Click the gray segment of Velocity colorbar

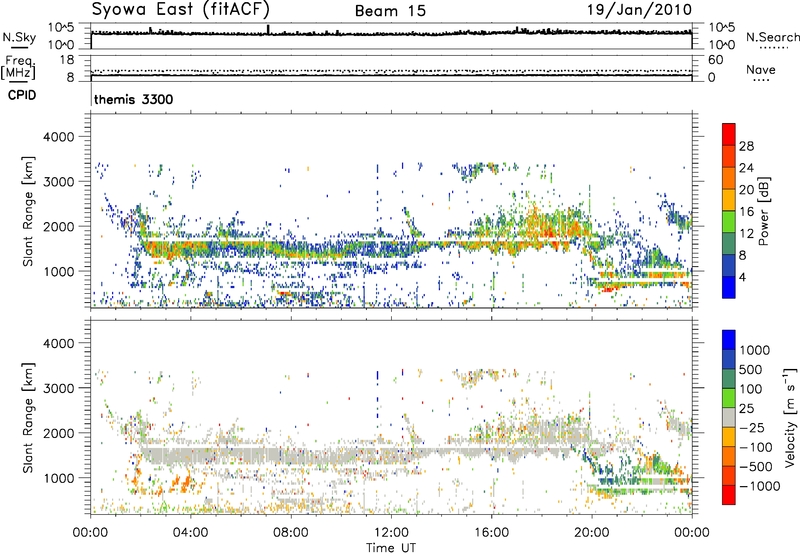click(729, 417)
